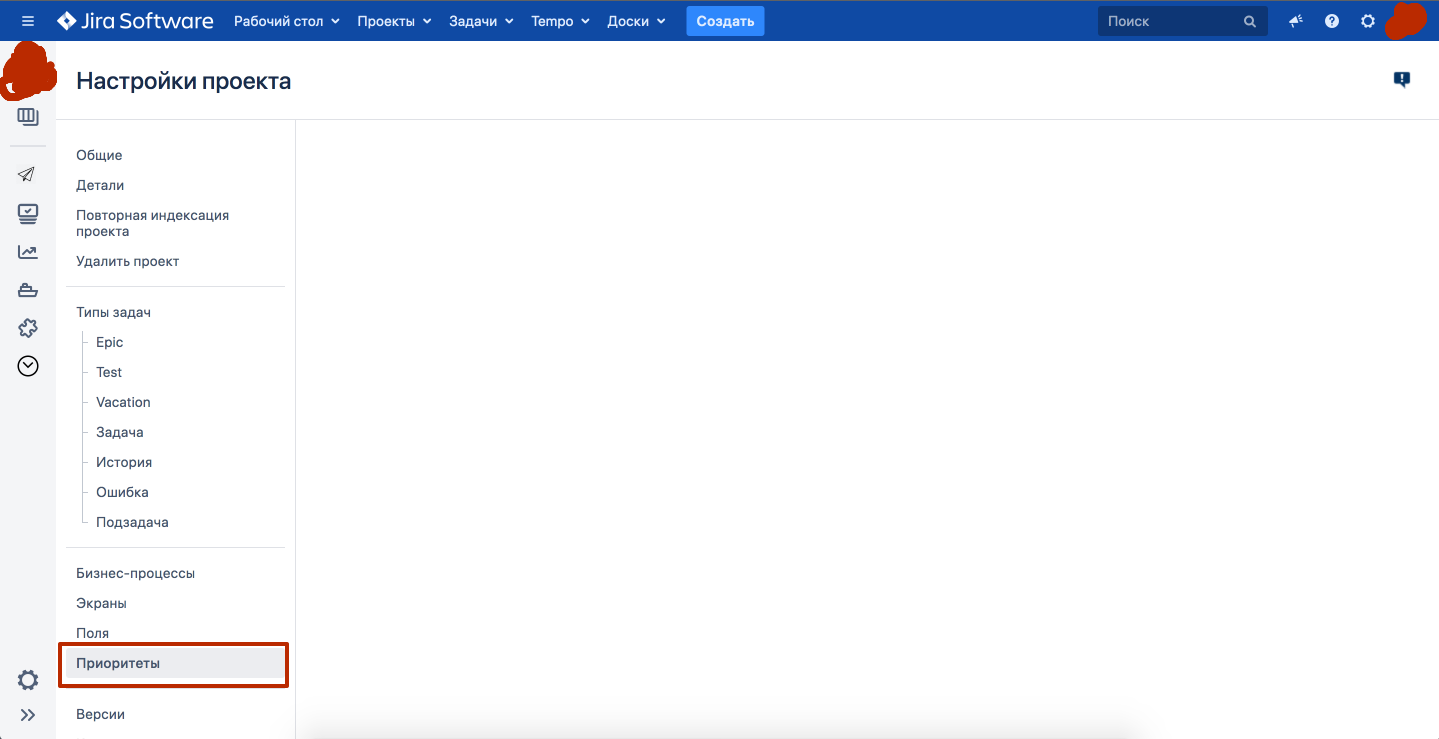
Task: Open project settings gear in sidebar
Action: [28, 680]
